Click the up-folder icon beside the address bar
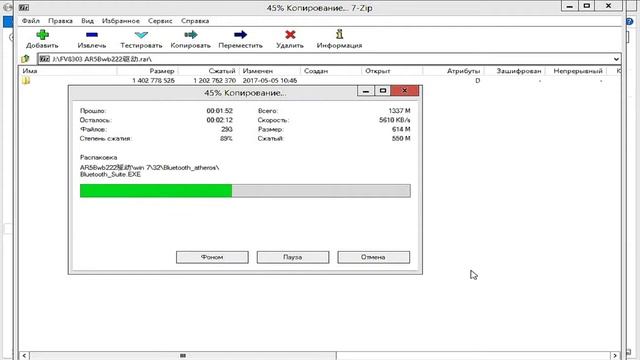The image size is (640, 360). point(25,59)
